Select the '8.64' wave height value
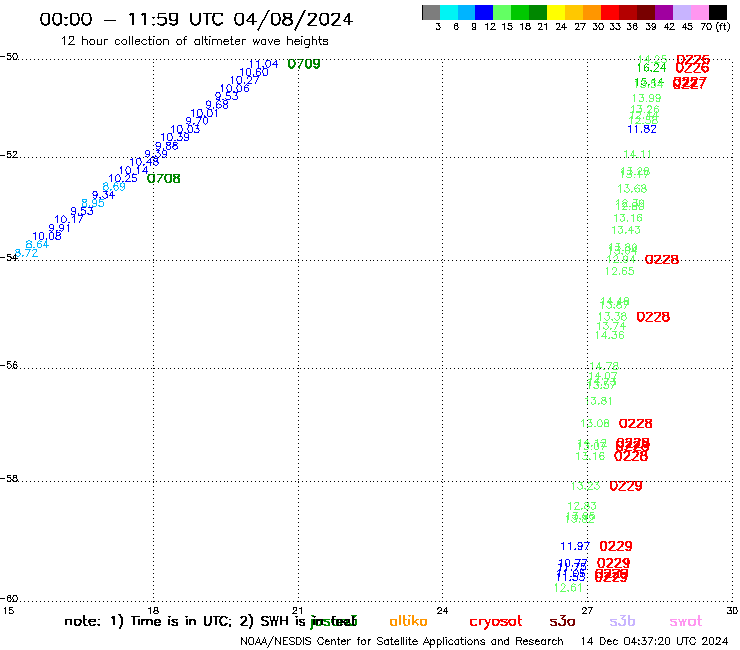Viewport: 740px width, 650px height. point(37,244)
